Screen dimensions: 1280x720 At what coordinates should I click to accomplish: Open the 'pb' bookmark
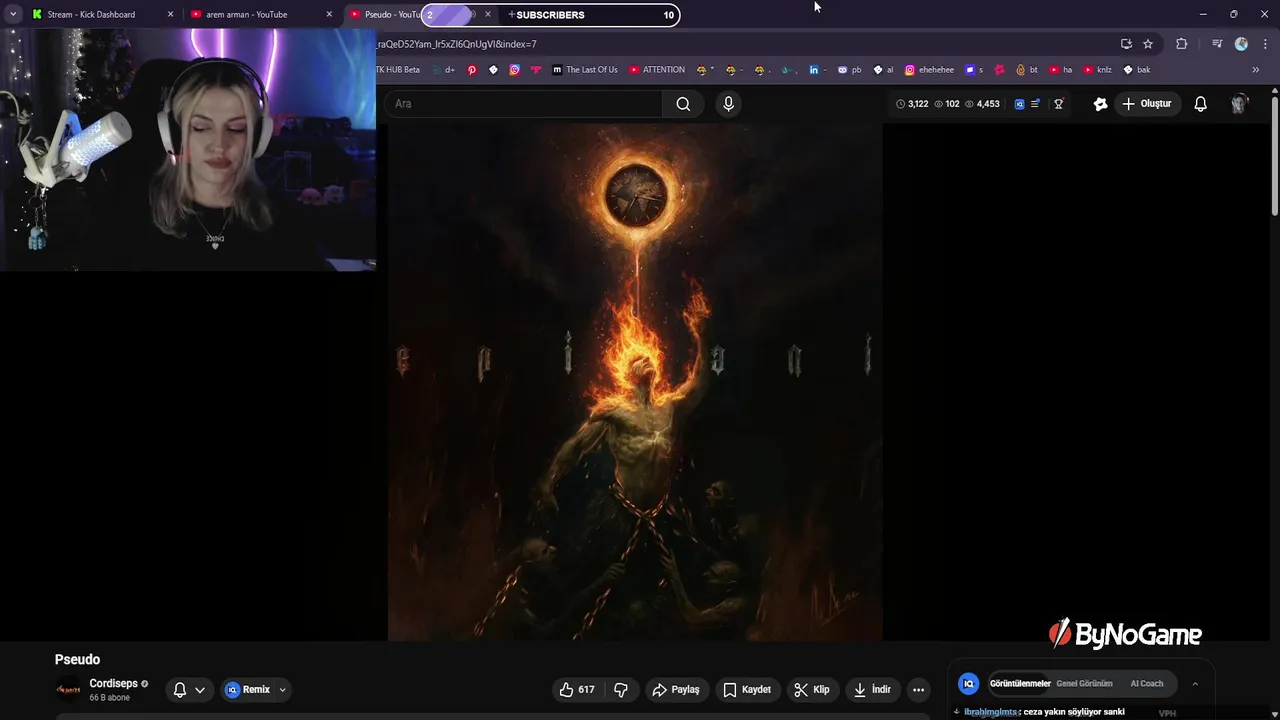click(850, 70)
